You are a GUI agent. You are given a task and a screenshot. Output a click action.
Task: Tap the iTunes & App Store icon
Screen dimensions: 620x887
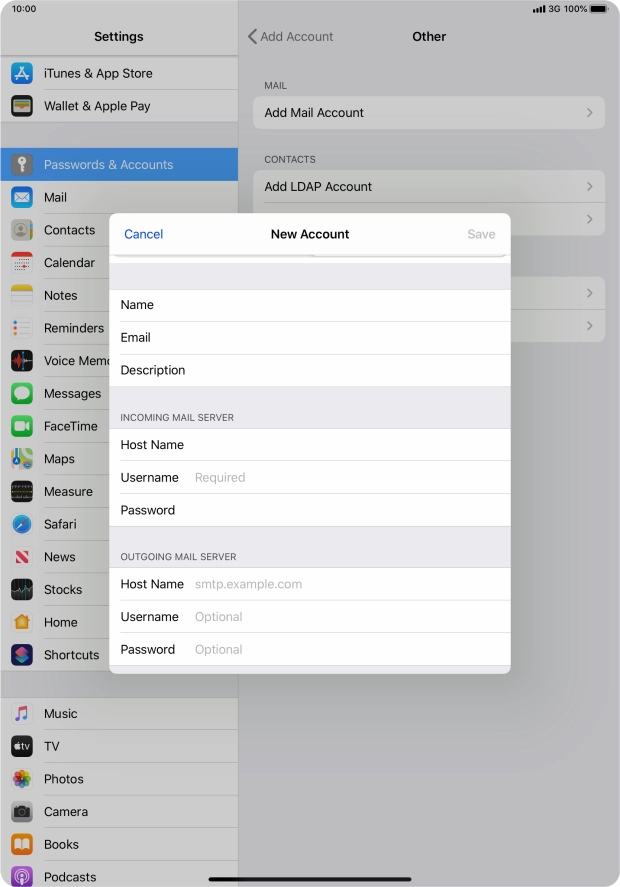click(22, 73)
